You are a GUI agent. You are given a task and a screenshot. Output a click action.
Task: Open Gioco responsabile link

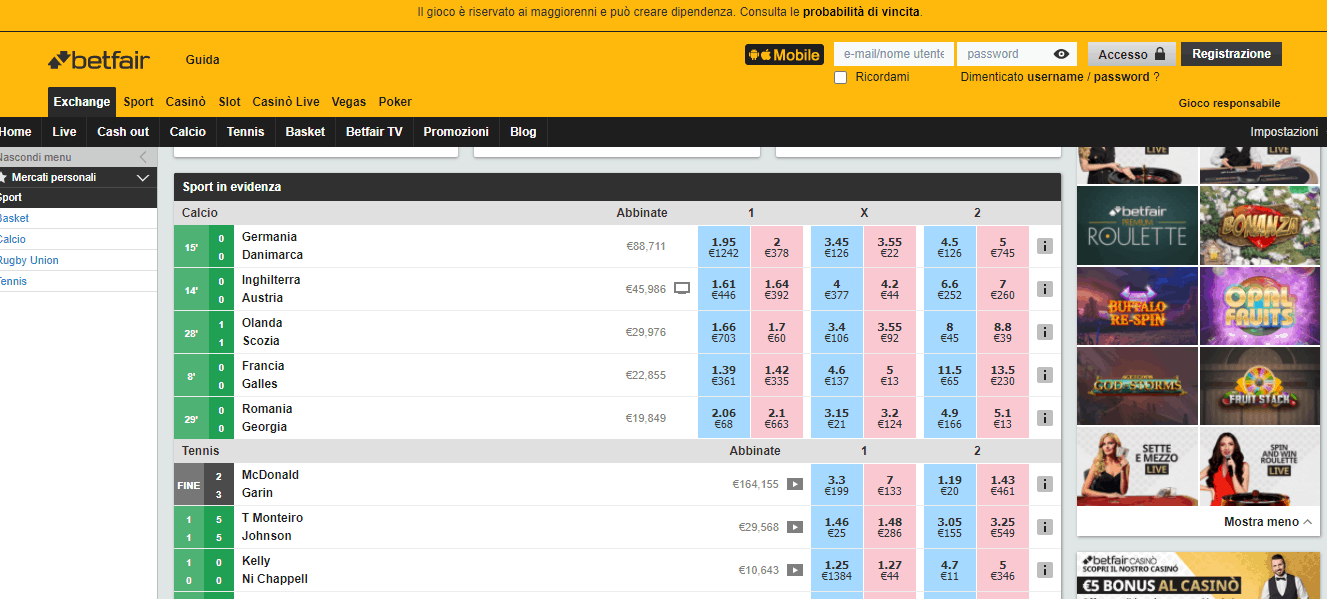click(x=1229, y=103)
